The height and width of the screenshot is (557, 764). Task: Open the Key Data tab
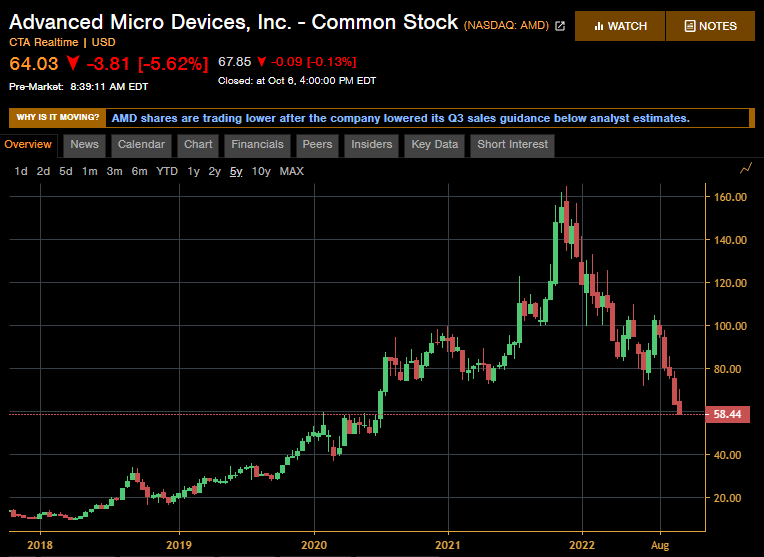tap(435, 145)
